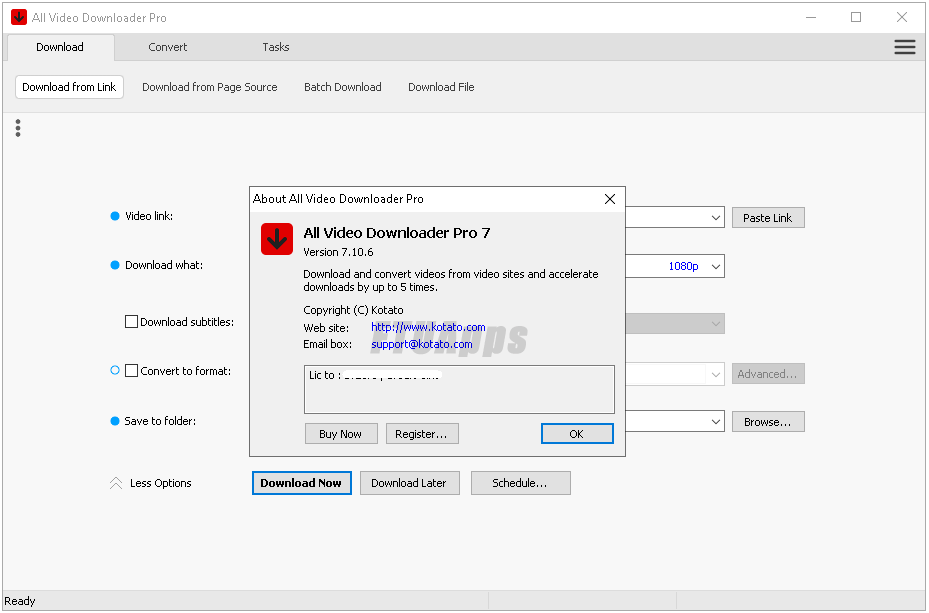Image resolution: width=929 pixels, height=613 pixels.
Task: Click the Advanced... button
Action: [x=768, y=374]
